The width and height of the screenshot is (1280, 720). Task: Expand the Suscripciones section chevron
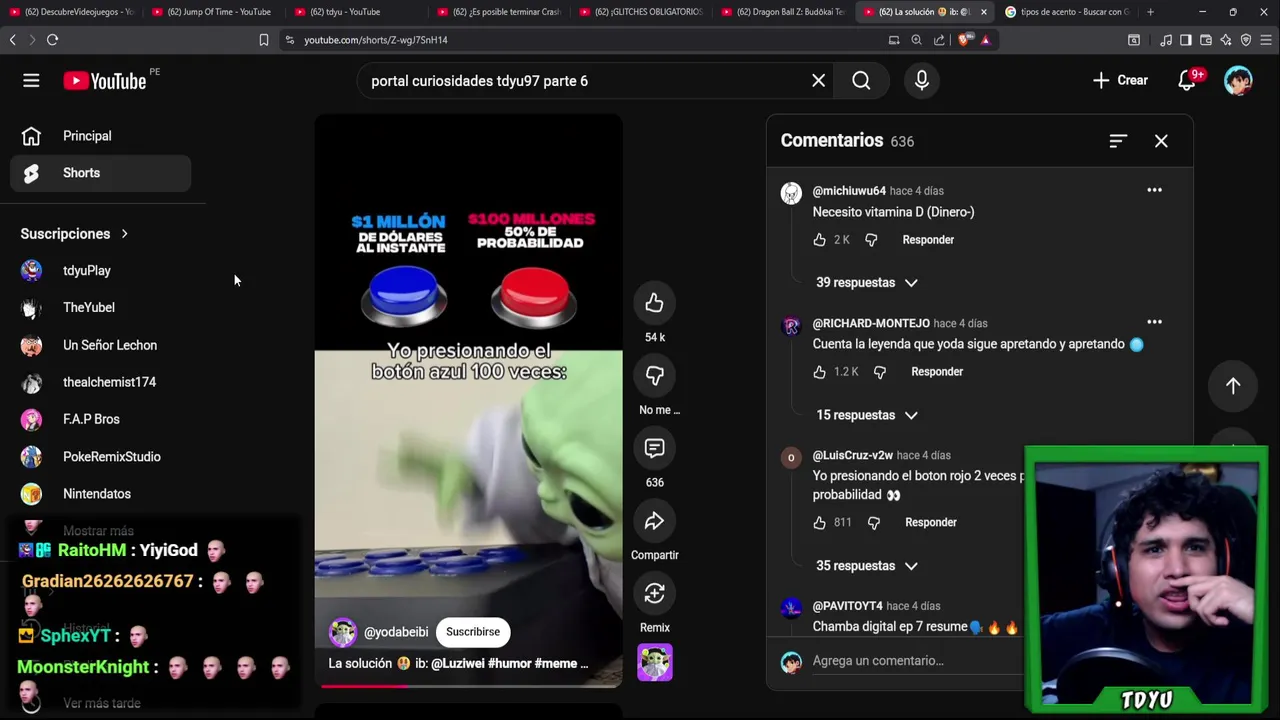pos(124,234)
